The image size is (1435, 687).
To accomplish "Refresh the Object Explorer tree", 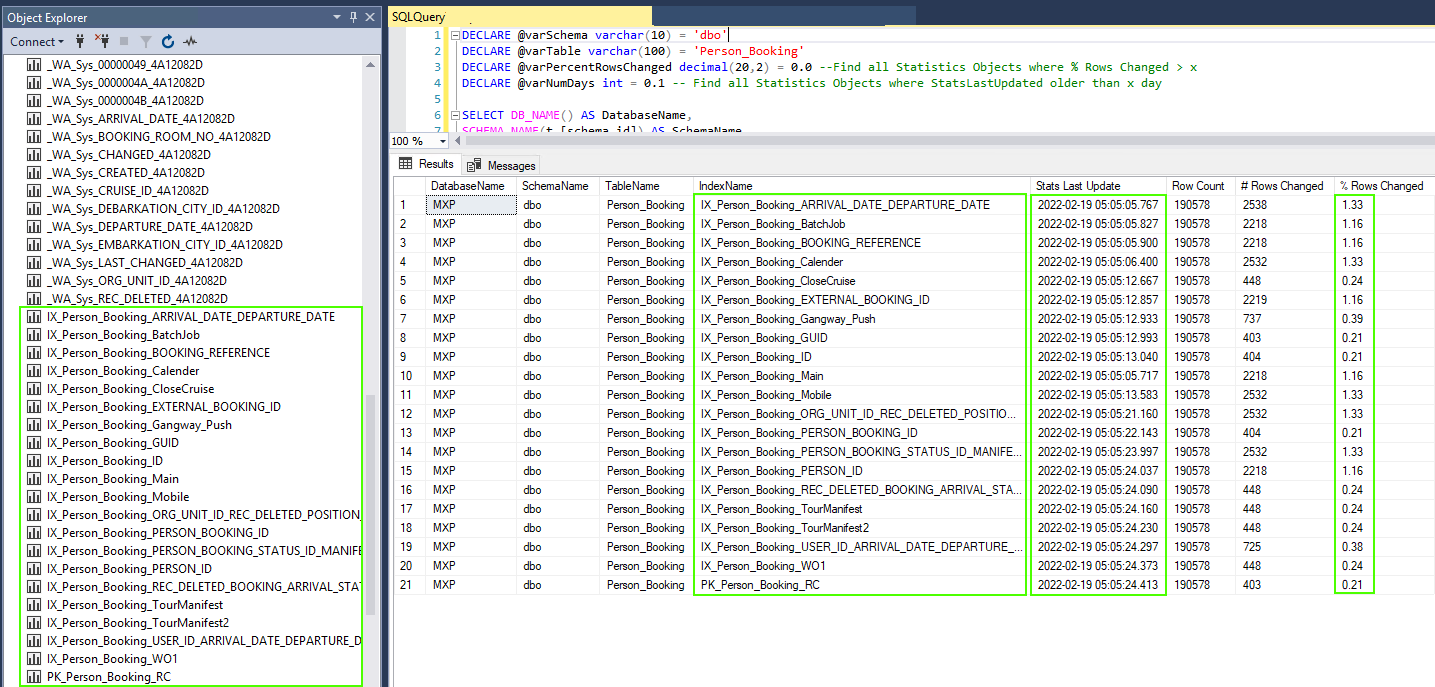I will pos(168,41).
